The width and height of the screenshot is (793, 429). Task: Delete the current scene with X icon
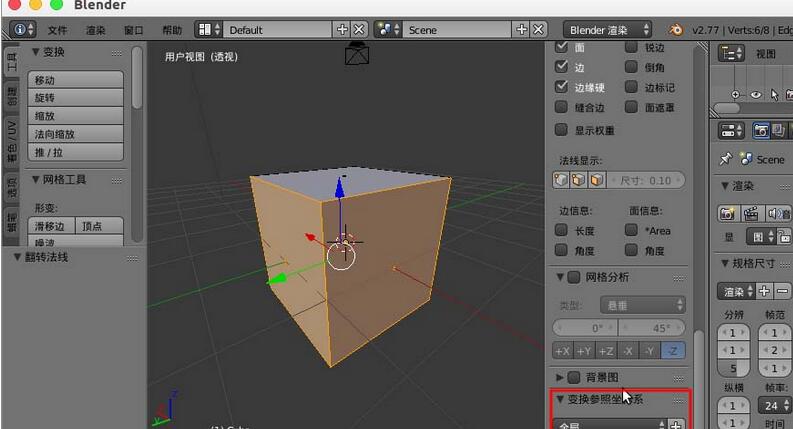point(538,29)
